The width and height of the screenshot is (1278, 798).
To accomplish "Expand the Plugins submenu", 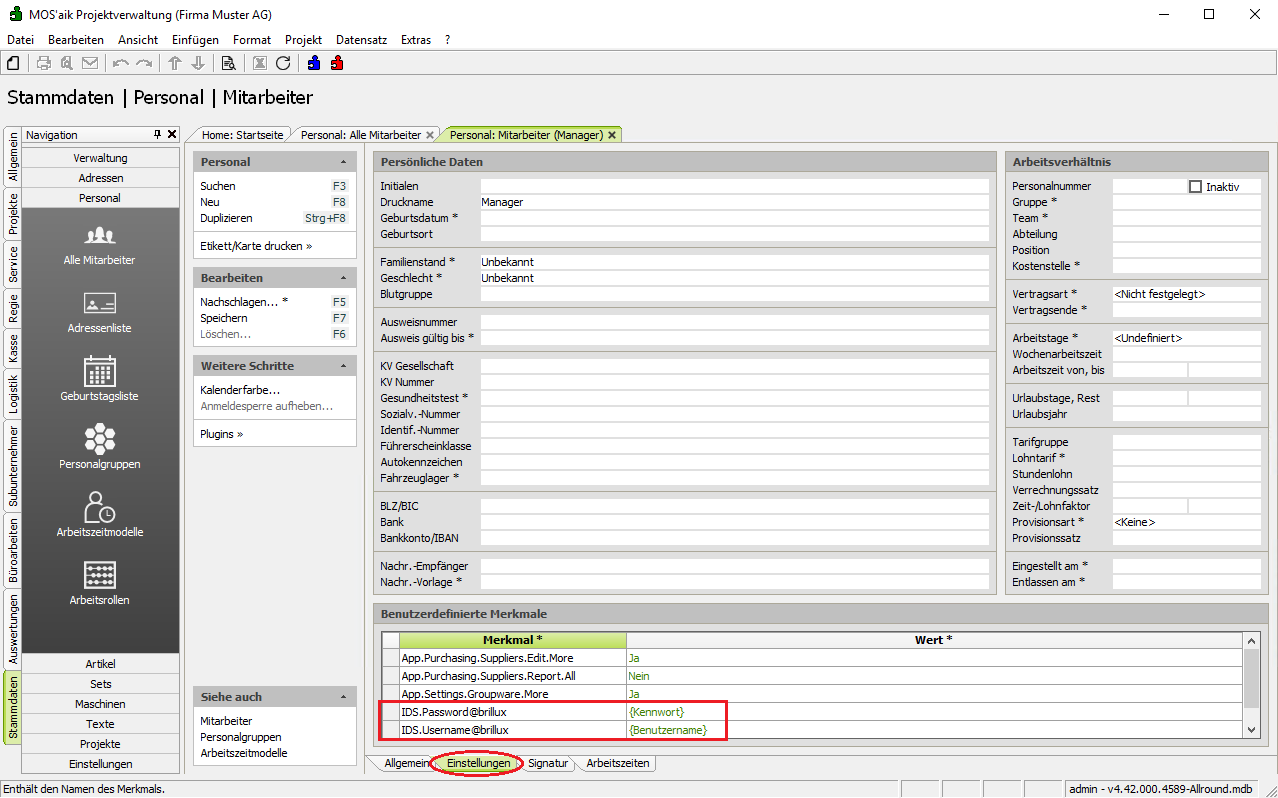I will (x=222, y=434).
